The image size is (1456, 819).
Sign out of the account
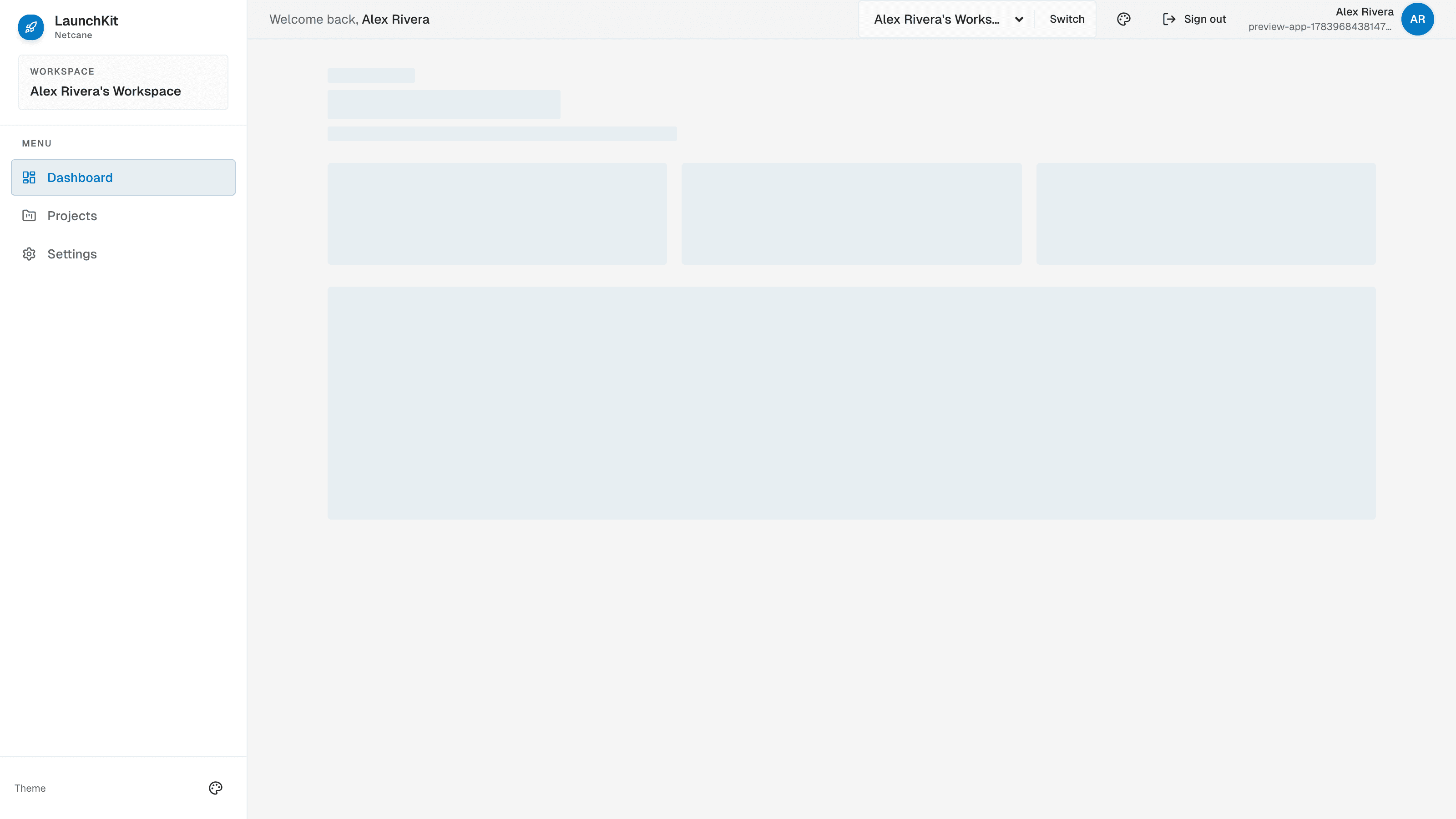coord(1194,19)
